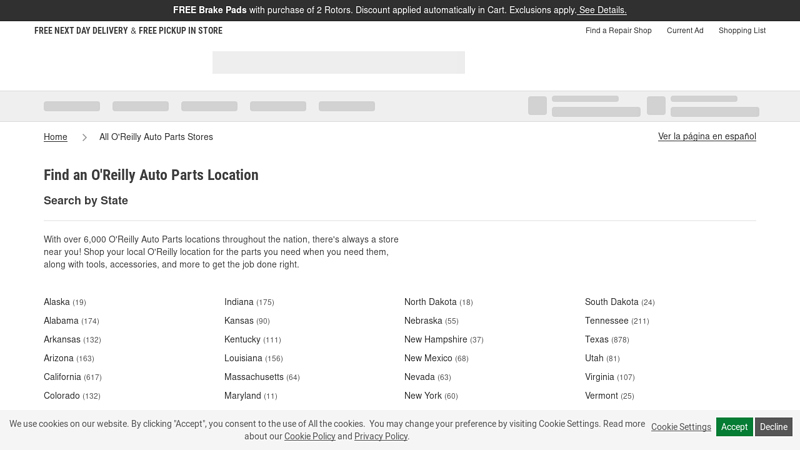The image size is (800, 450).
Task: Switch to the Spanish version of the page
Action: coord(706,136)
